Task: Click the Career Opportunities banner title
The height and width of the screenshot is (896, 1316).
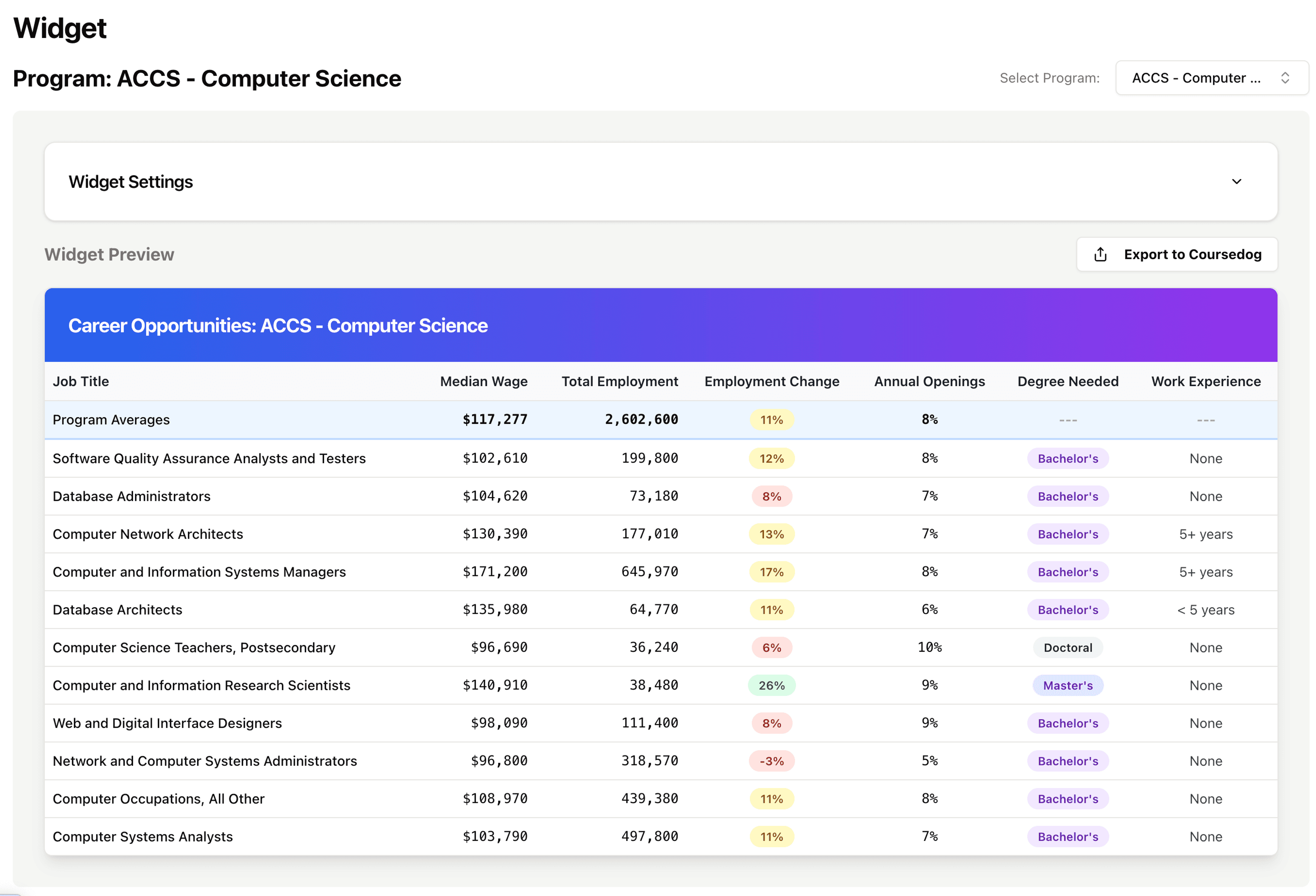Action: pos(278,326)
